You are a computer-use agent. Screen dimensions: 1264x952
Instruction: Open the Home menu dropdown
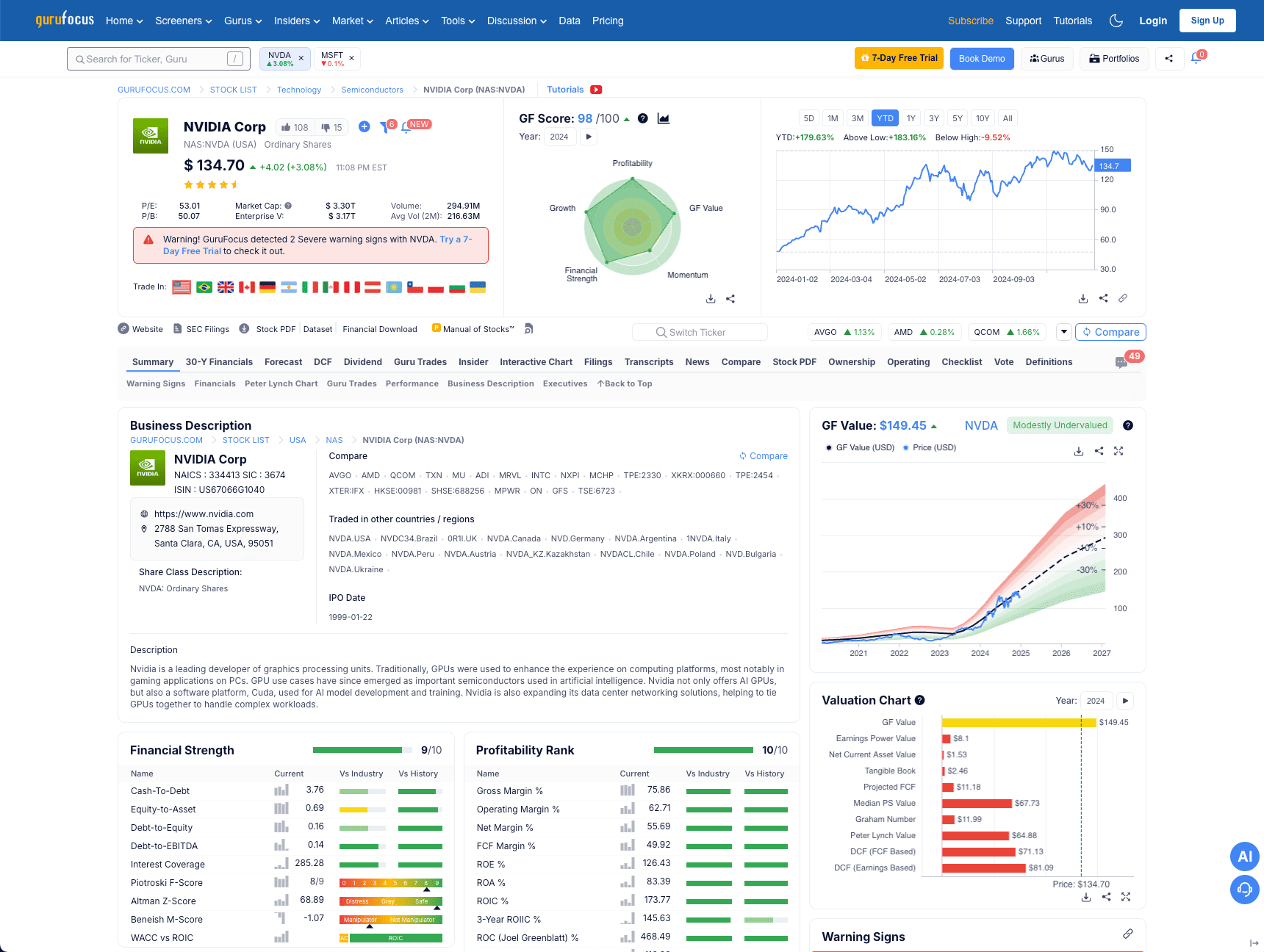pyautogui.click(x=124, y=21)
